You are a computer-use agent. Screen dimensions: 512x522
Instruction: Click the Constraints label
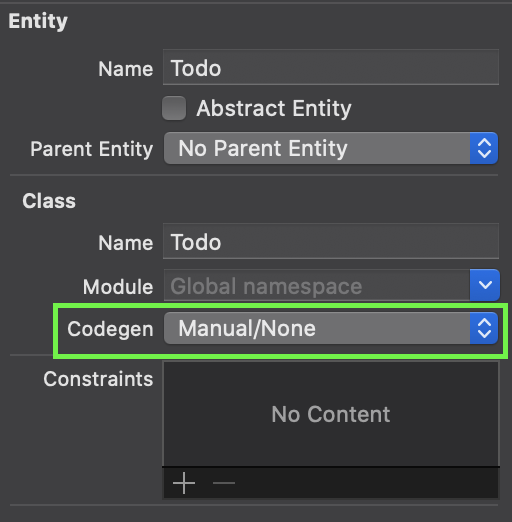click(98, 379)
